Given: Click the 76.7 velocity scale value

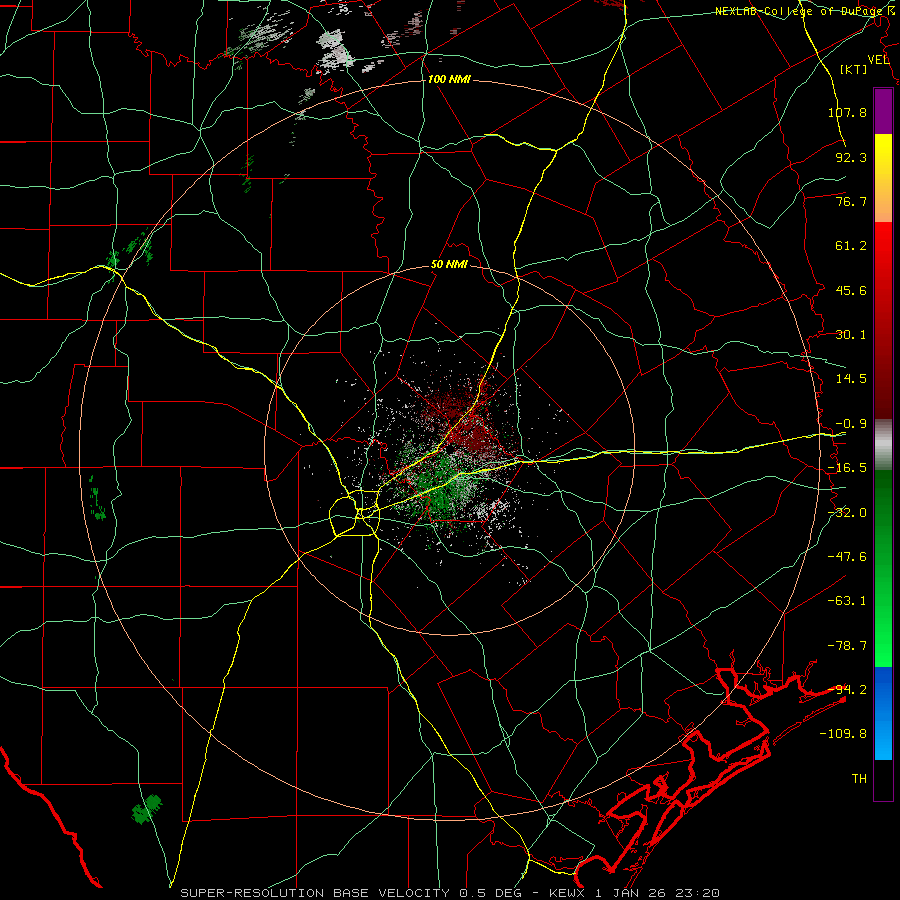Looking at the screenshot, I should click(851, 201).
